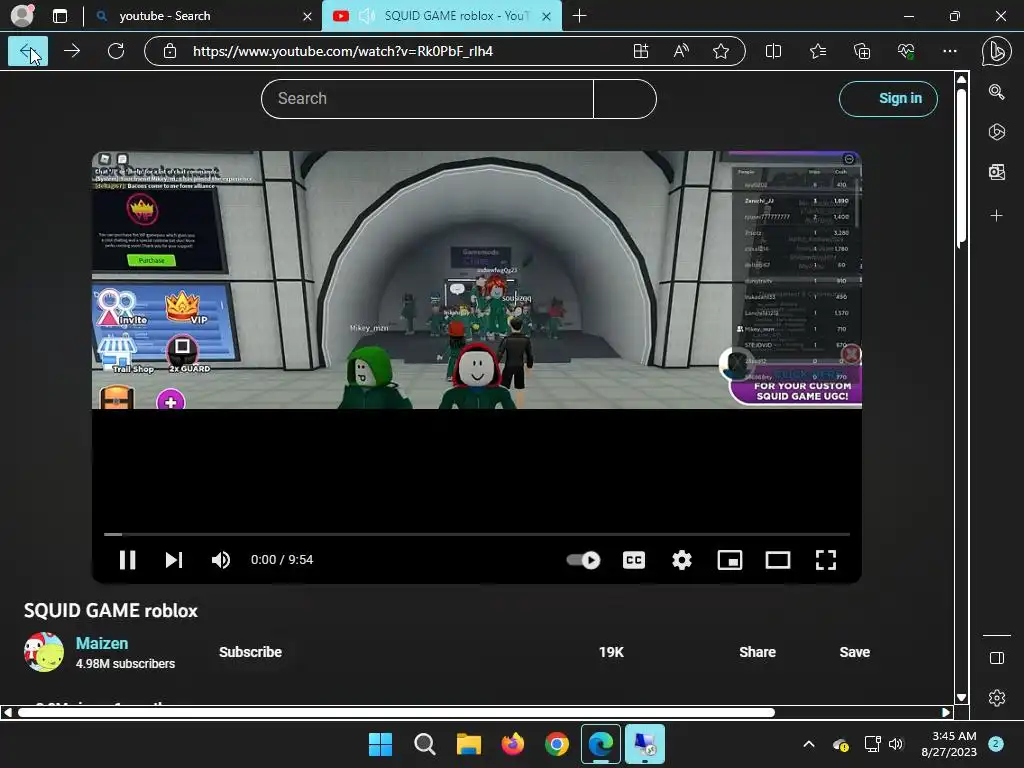
Task: Mute the video volume speaker
Action: (221, 560)
